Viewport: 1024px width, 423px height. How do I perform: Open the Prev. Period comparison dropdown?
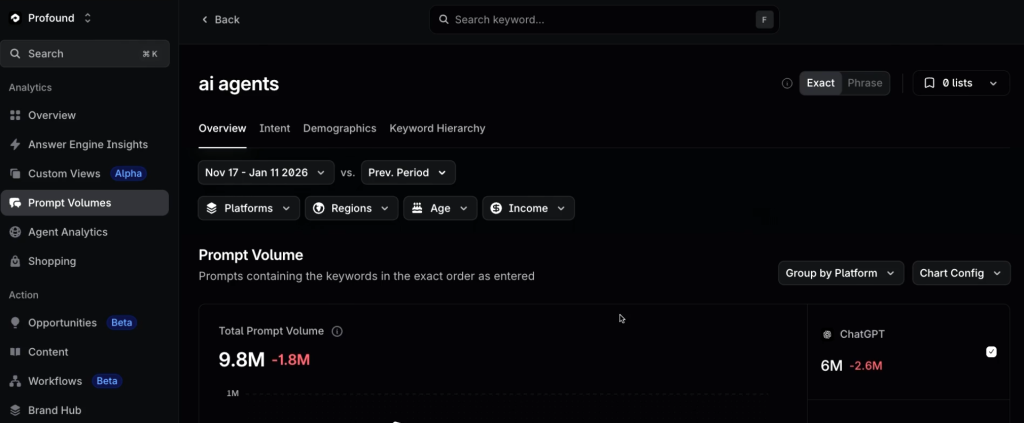pos(408,172)
